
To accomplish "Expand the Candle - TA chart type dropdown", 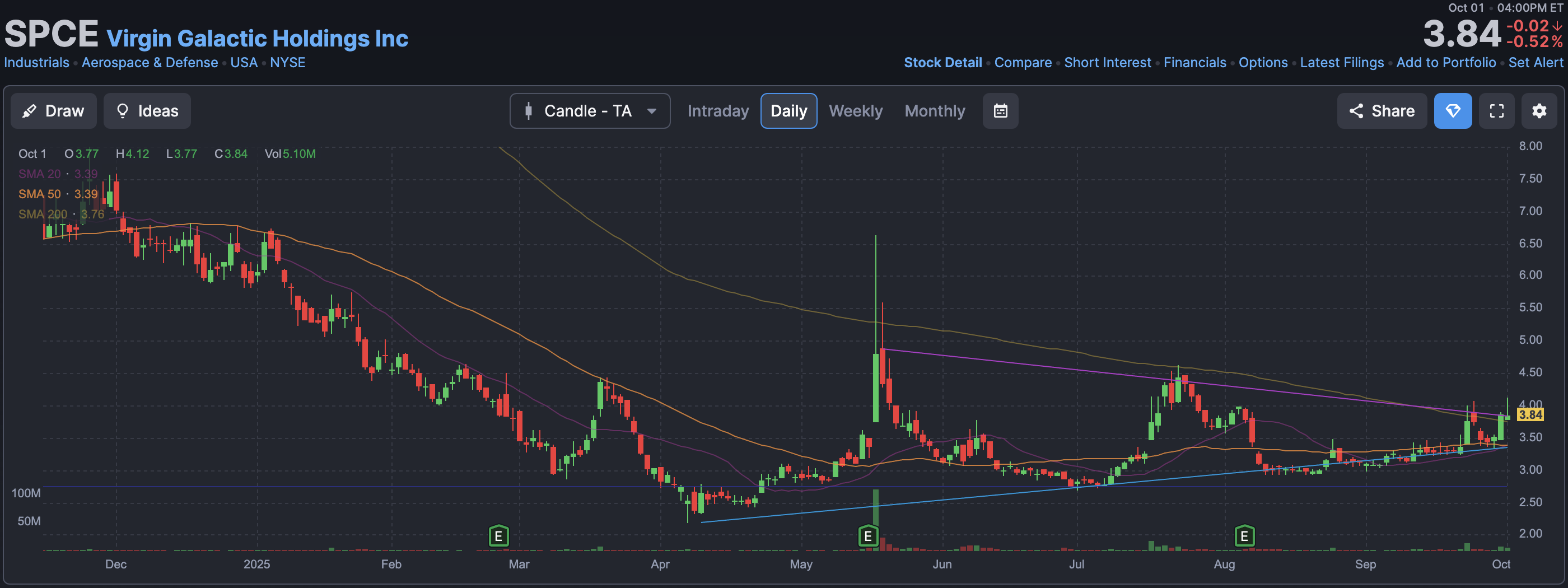I will (x=590, y=111).
